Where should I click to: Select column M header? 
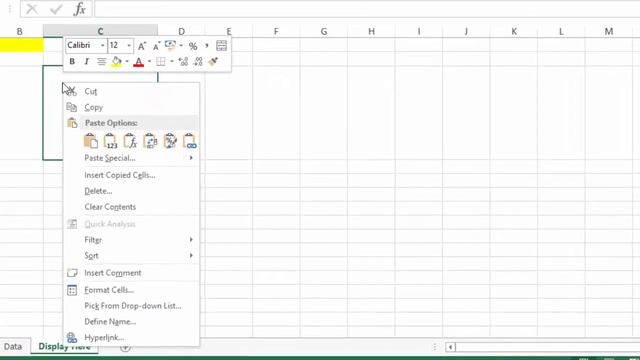coord(609,31)
